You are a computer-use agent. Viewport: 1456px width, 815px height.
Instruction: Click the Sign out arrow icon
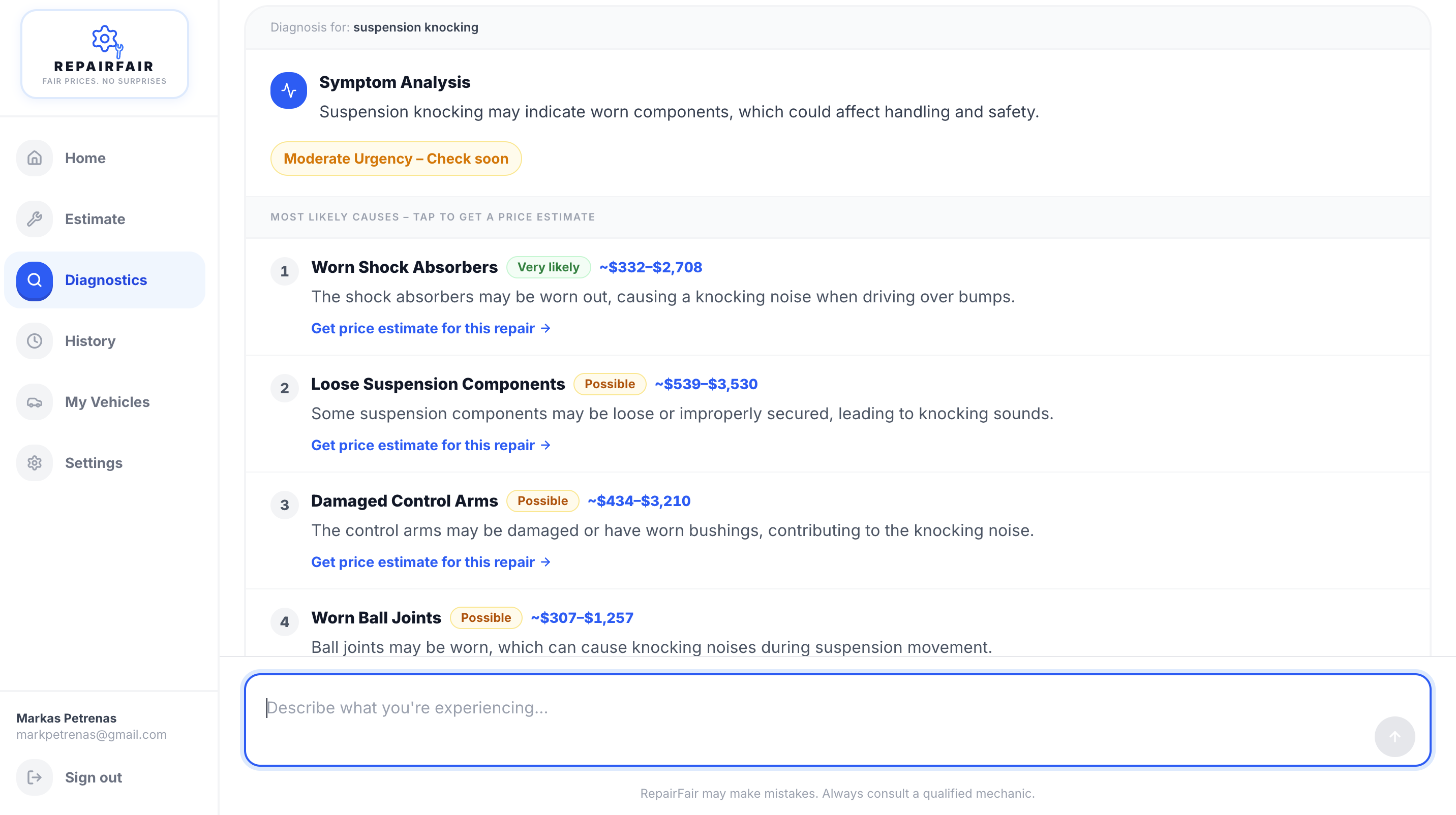[35, 778]
